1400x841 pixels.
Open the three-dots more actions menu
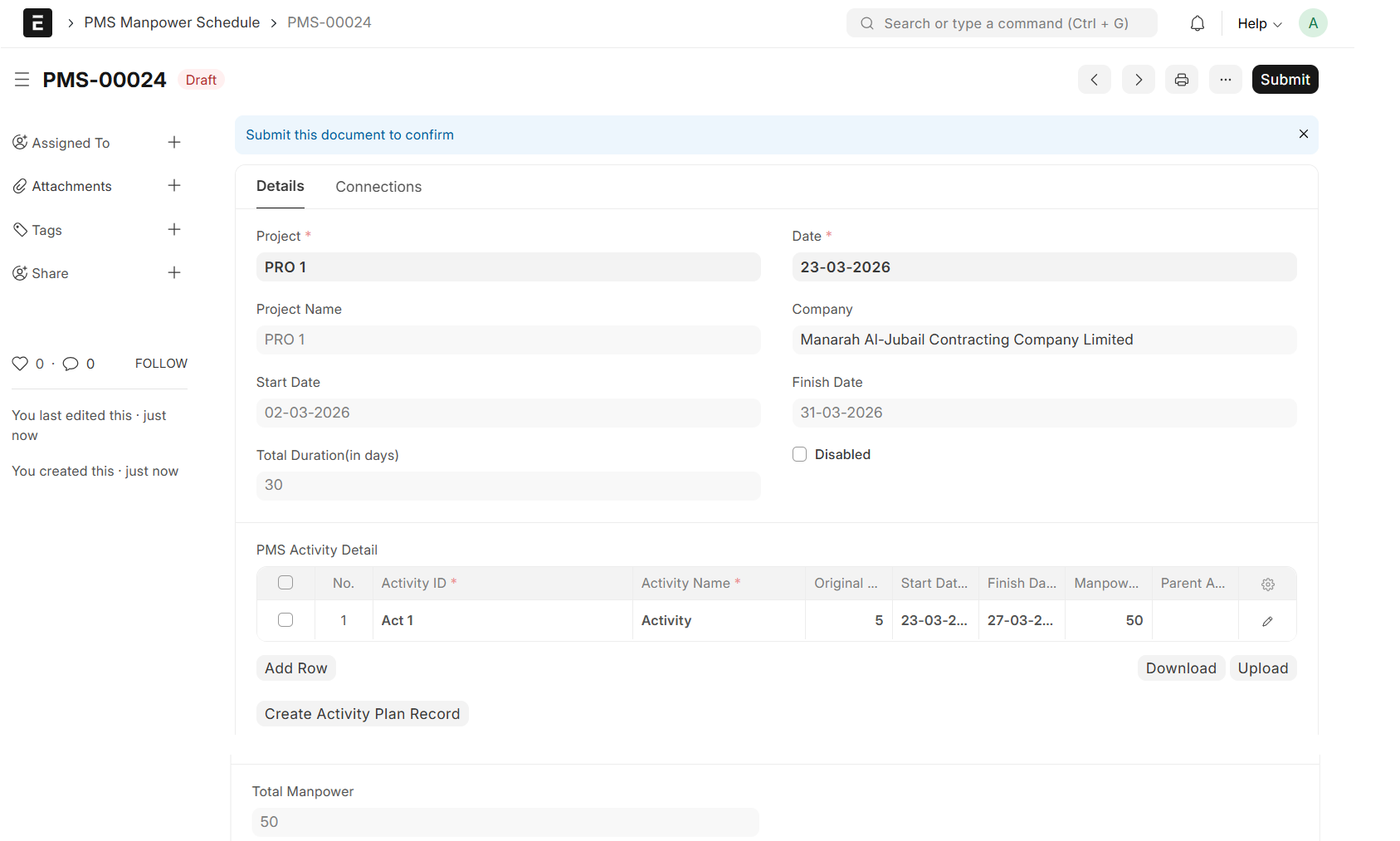tap(1225, 80)
